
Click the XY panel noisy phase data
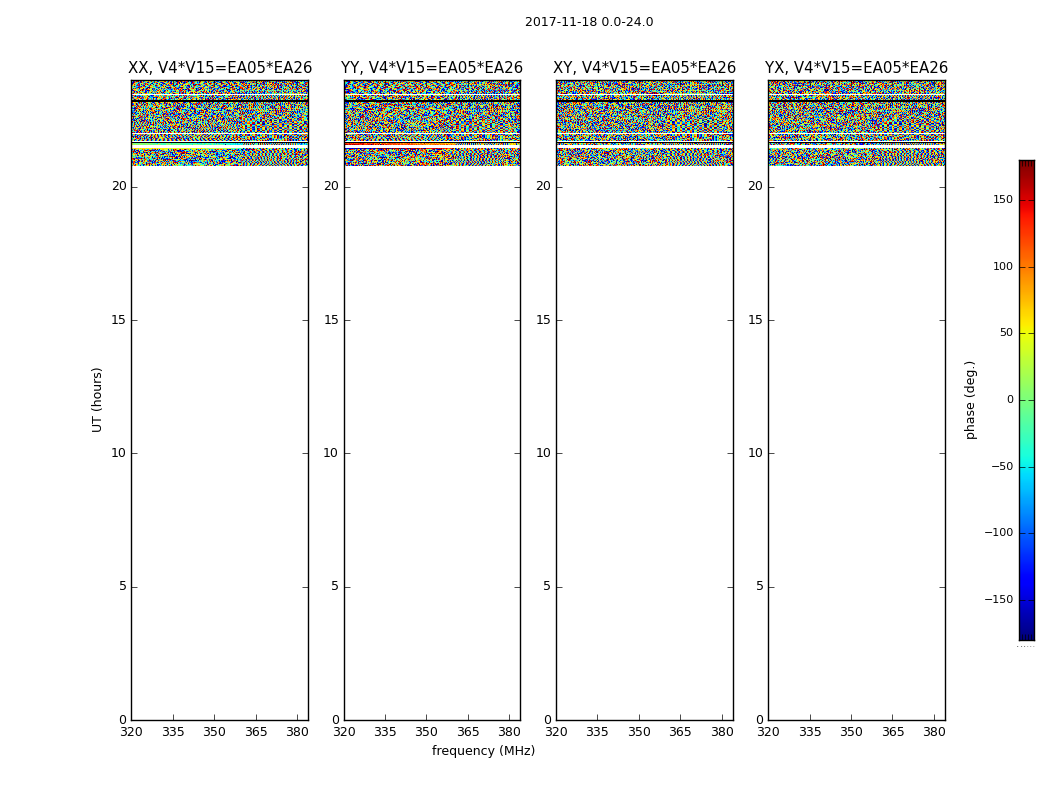pos(644,123)
